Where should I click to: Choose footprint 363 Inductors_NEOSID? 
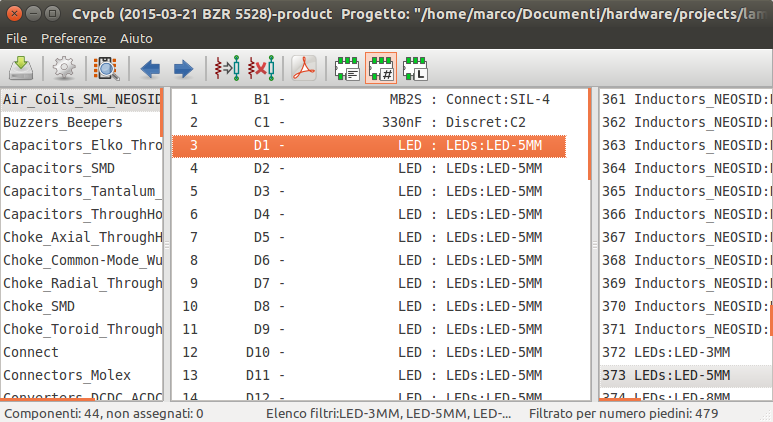(684, 145)
